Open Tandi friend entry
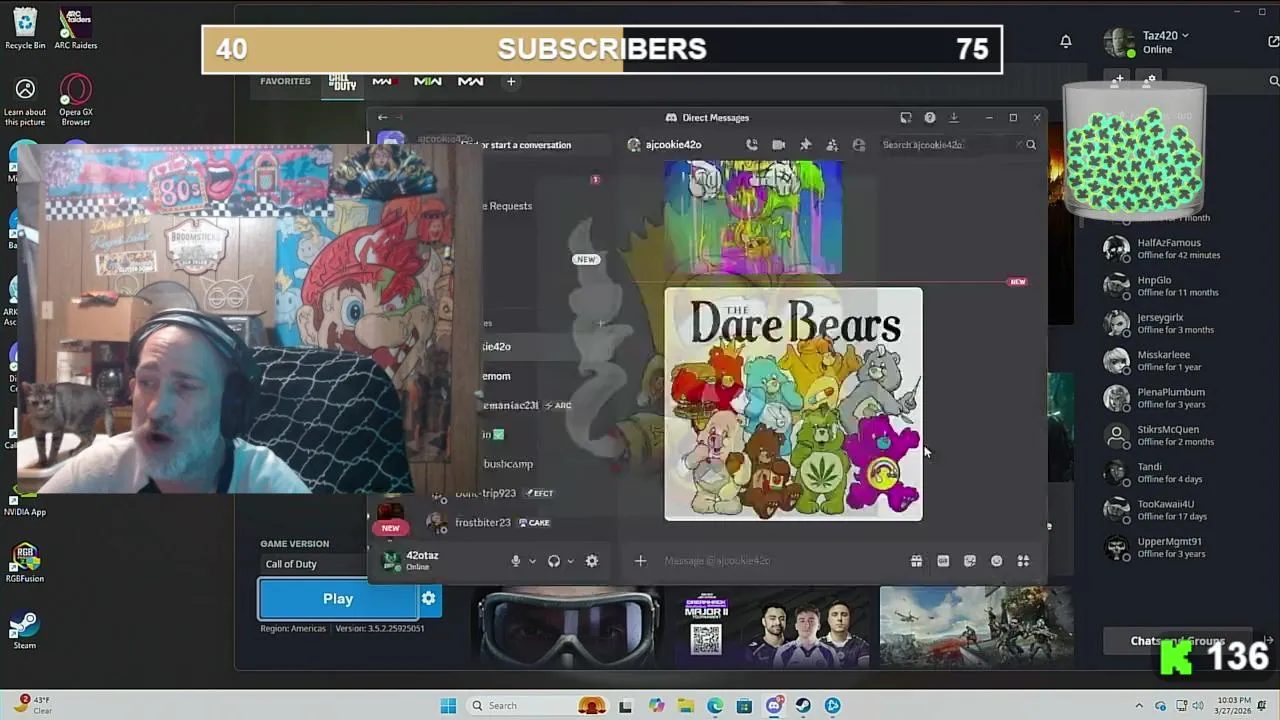Screen dimensions: 1280x720 1180,472
